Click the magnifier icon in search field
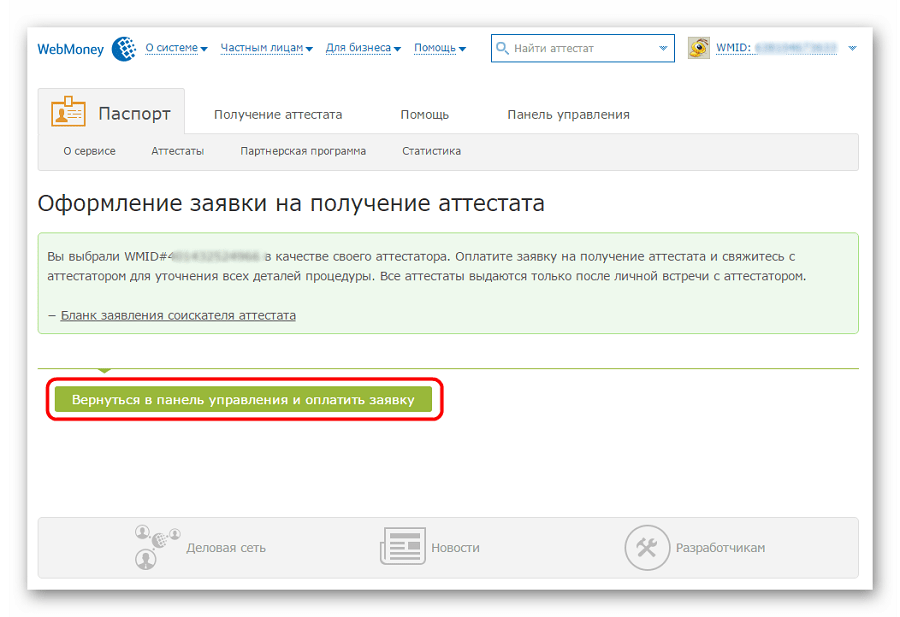 [502, 48]
